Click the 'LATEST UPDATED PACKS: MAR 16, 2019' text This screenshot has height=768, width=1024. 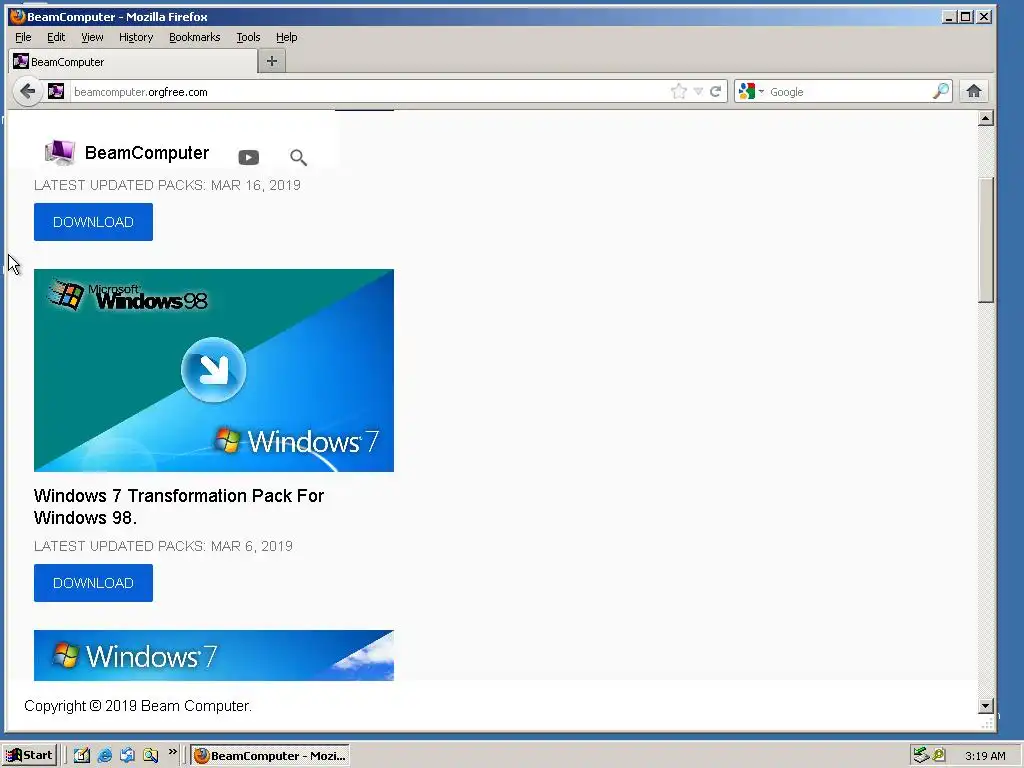point(167,185)
